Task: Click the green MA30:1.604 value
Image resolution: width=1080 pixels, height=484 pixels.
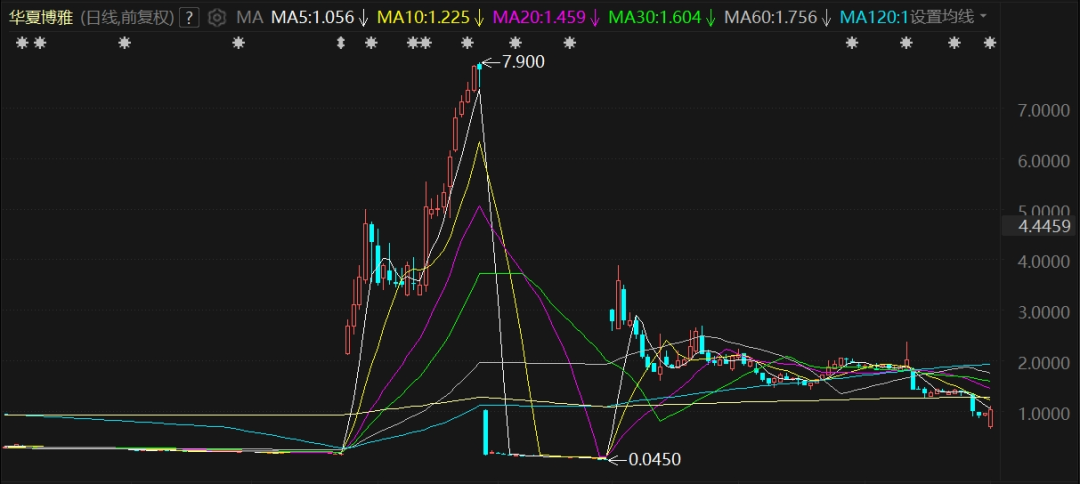Action: (655, 17)
